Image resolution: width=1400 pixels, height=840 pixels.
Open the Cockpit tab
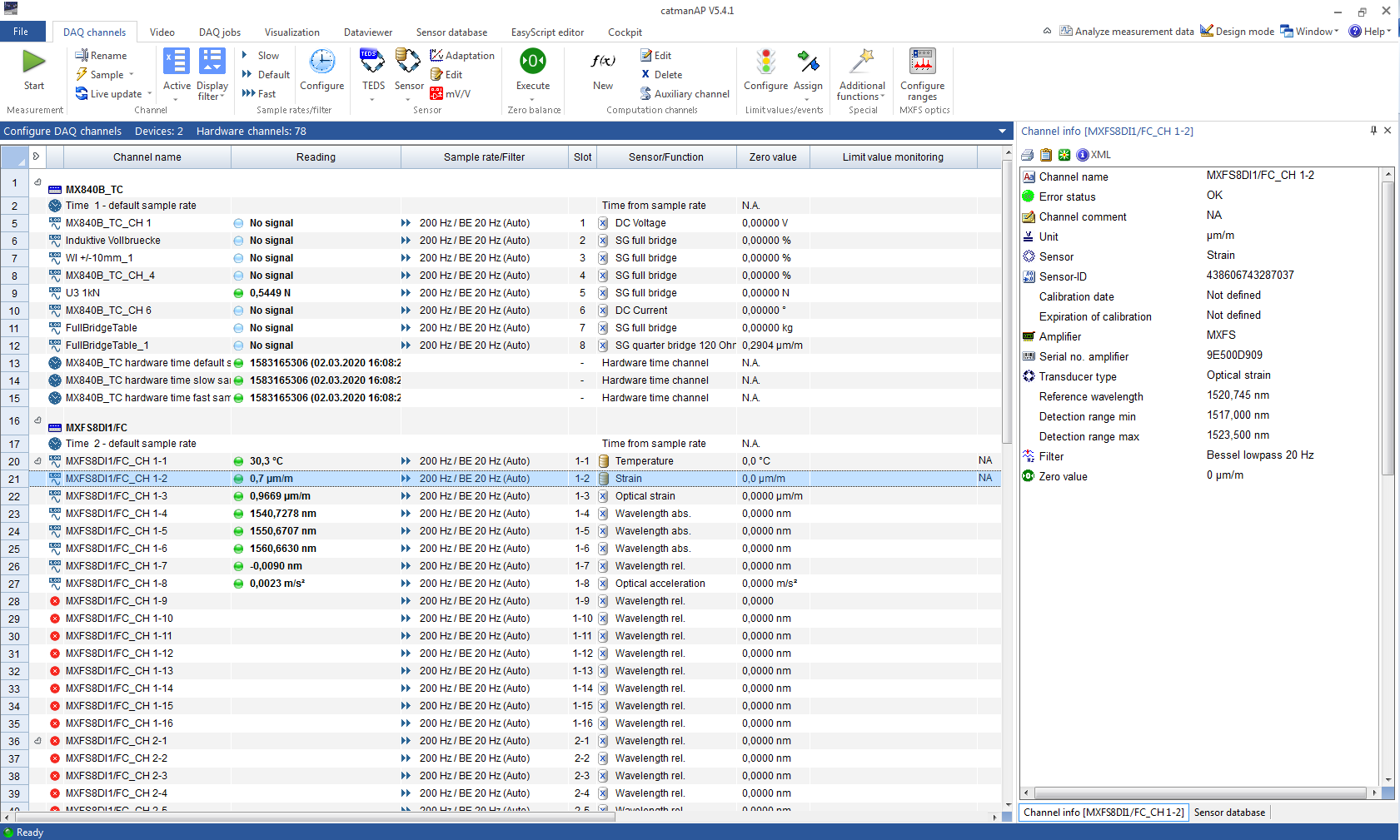(x=625, y=32)
